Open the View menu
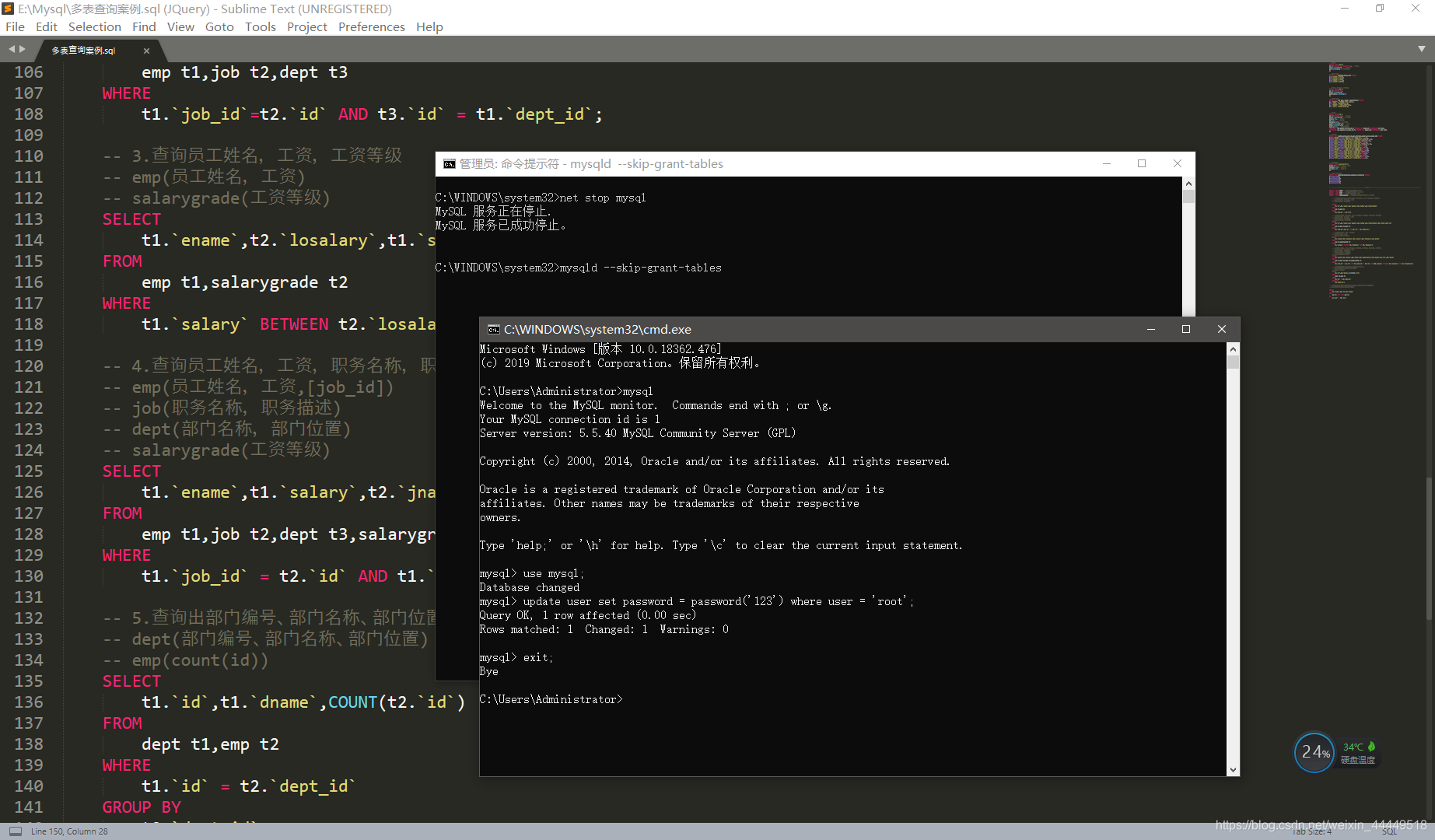This screenshot has width=1435, height=840. [x=180, y=26]
